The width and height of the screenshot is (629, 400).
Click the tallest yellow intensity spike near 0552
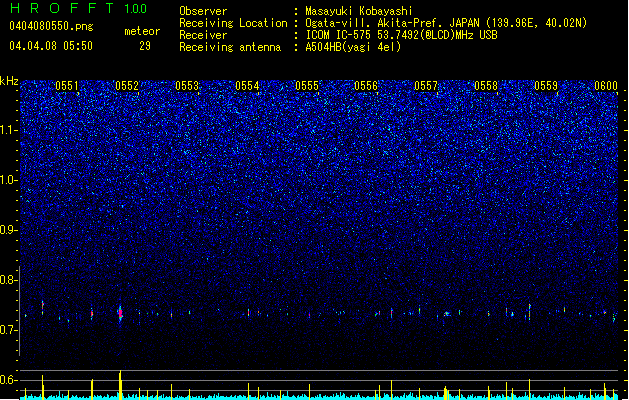click(x=120, y=385)
